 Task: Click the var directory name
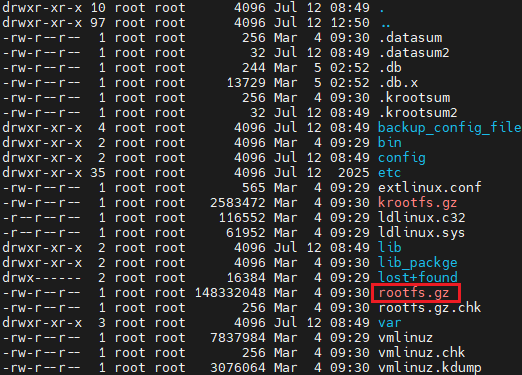(390, 323)
